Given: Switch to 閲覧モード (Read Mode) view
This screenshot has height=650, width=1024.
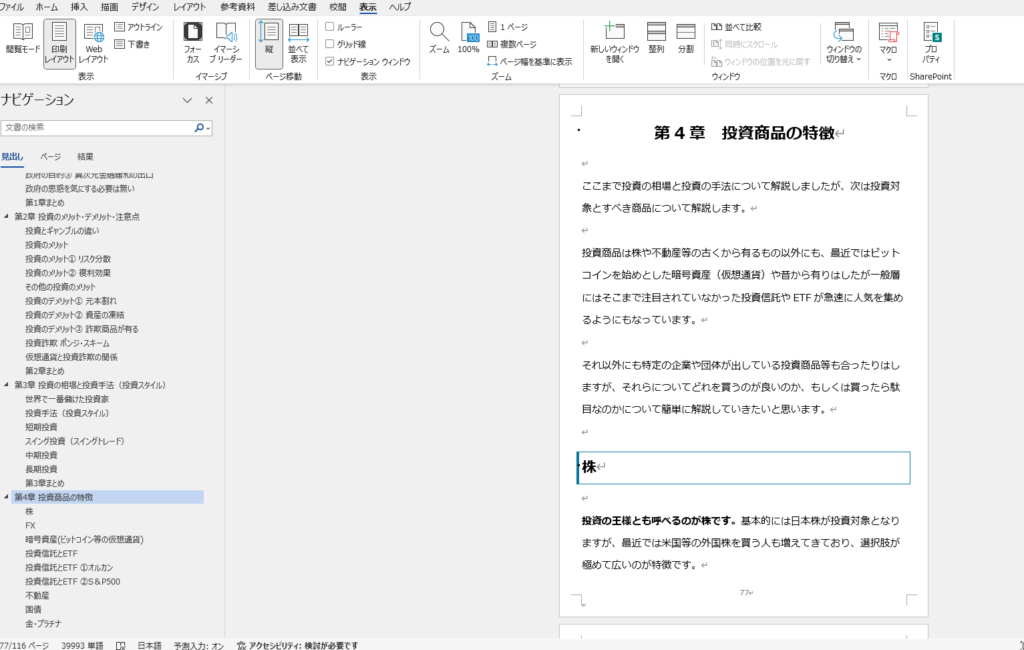Looking at the screenshot, I should click(22, 40).
